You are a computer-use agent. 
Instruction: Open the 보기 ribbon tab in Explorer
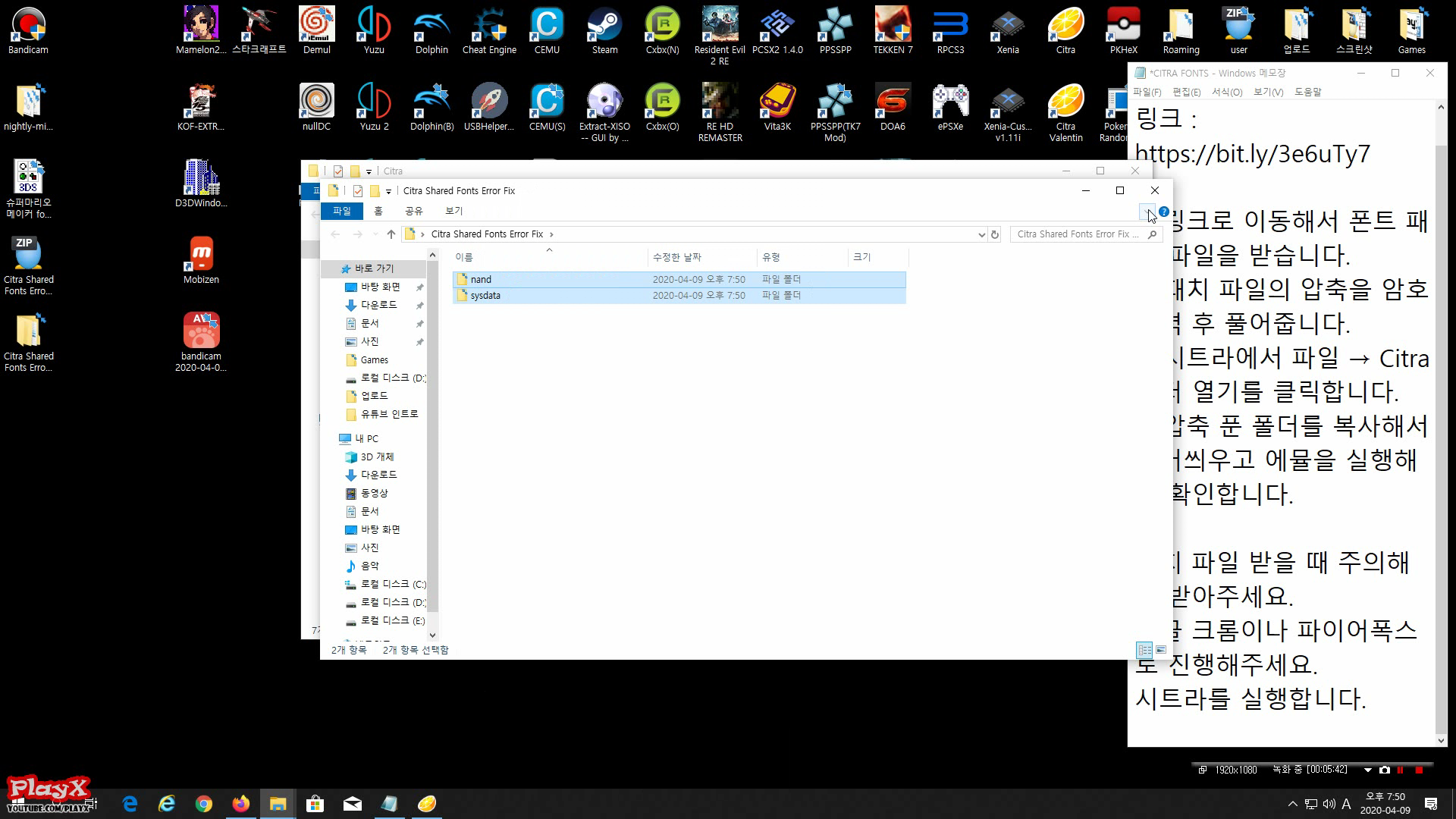pyautogui.click(x=453, y=211)
